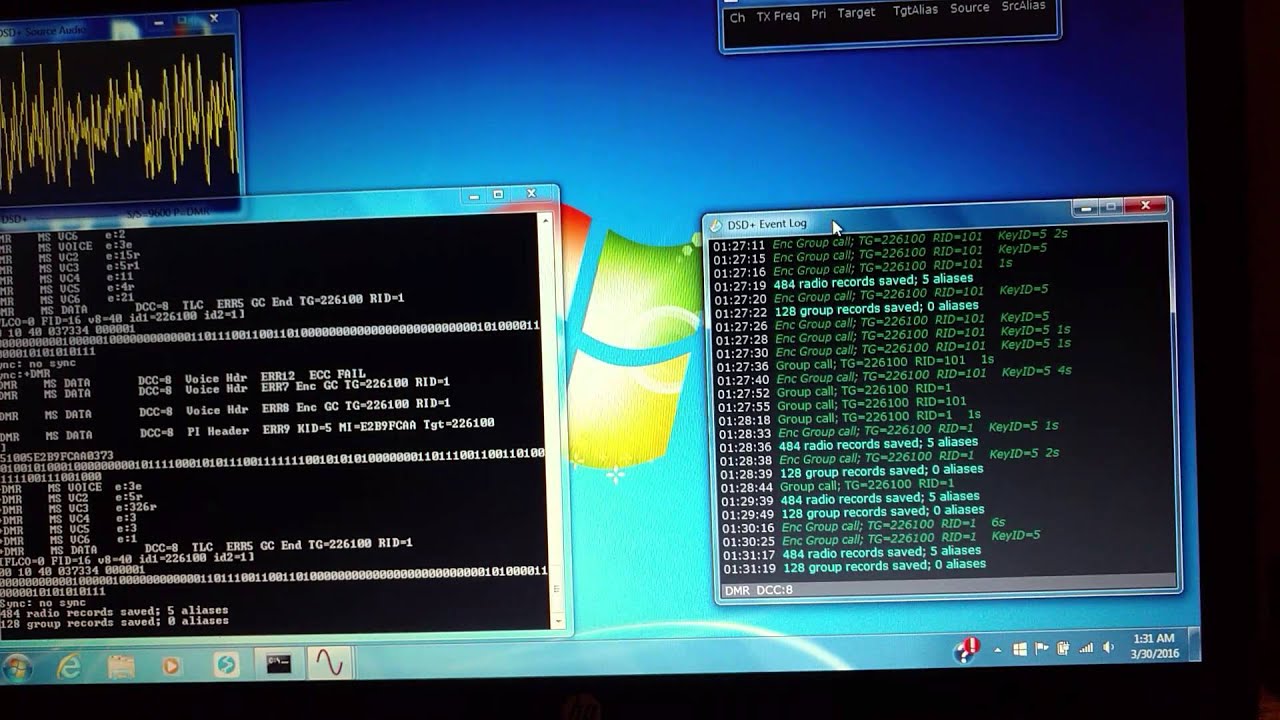Screen dimensions: 1280x720
Task: Open File Explorer from the taskbar
Action: pos(121,667)
